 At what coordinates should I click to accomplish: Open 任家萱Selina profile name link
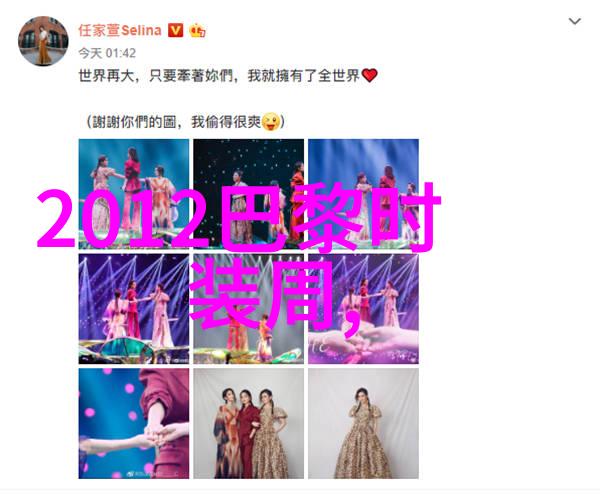120,30
